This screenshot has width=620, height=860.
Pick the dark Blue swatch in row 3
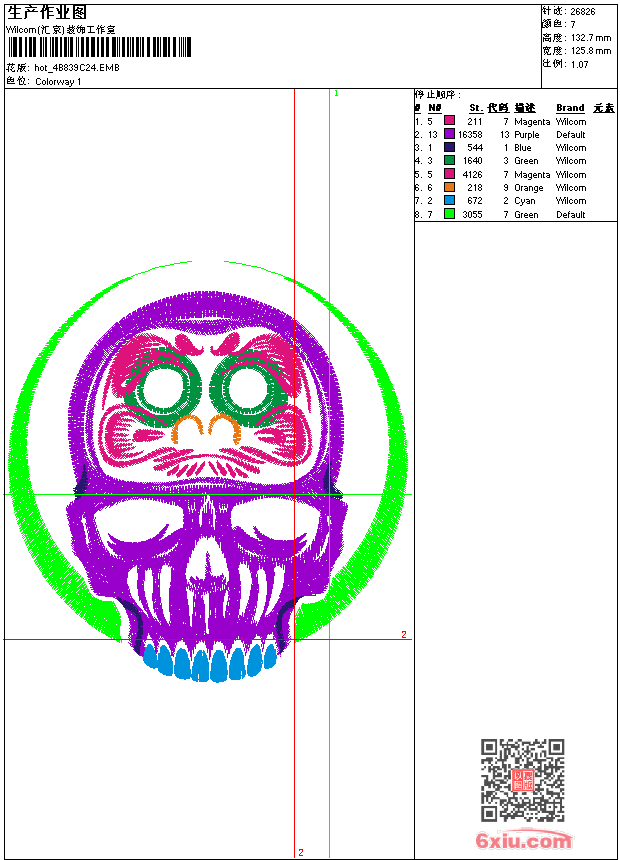pos(450,148)
